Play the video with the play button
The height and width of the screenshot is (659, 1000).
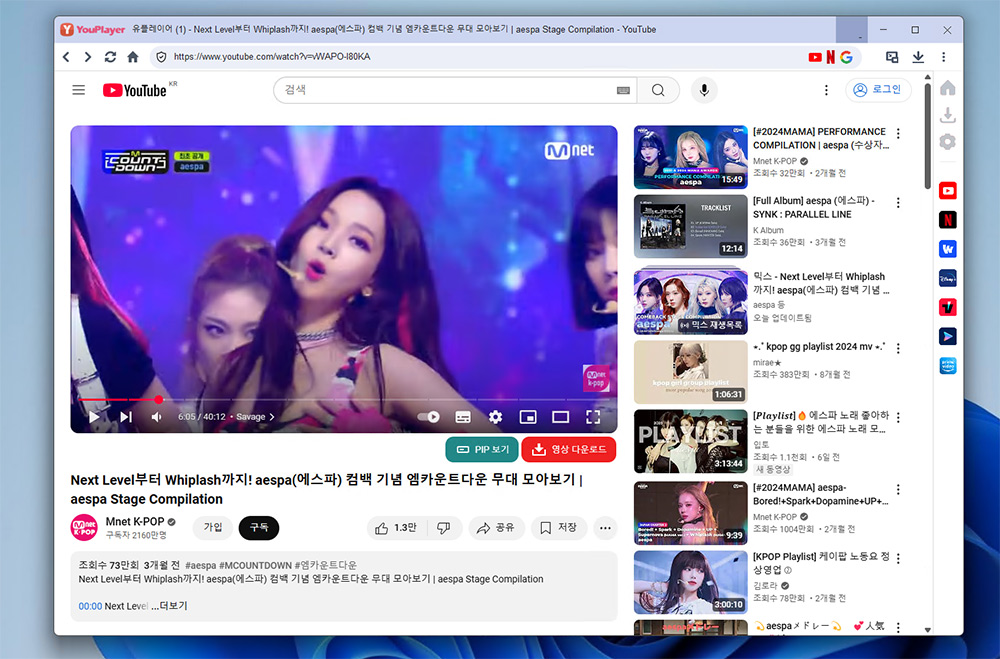point(94,417)
